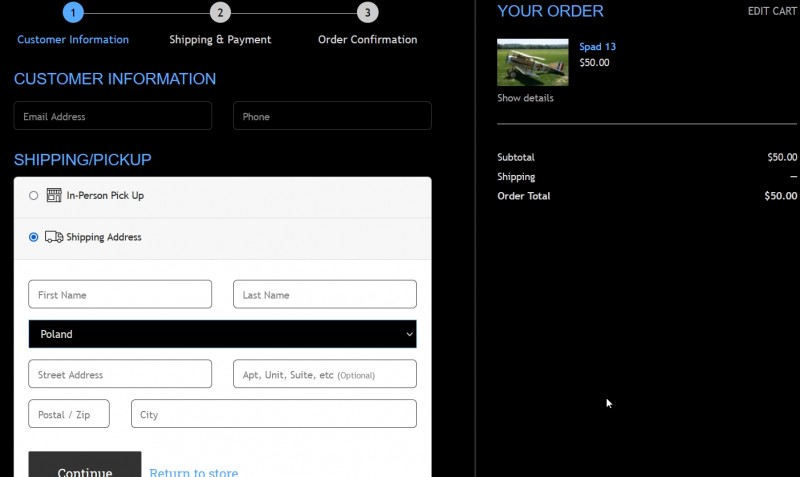Click the EDIT CART link
800x477 pixels.
(772, 11)
